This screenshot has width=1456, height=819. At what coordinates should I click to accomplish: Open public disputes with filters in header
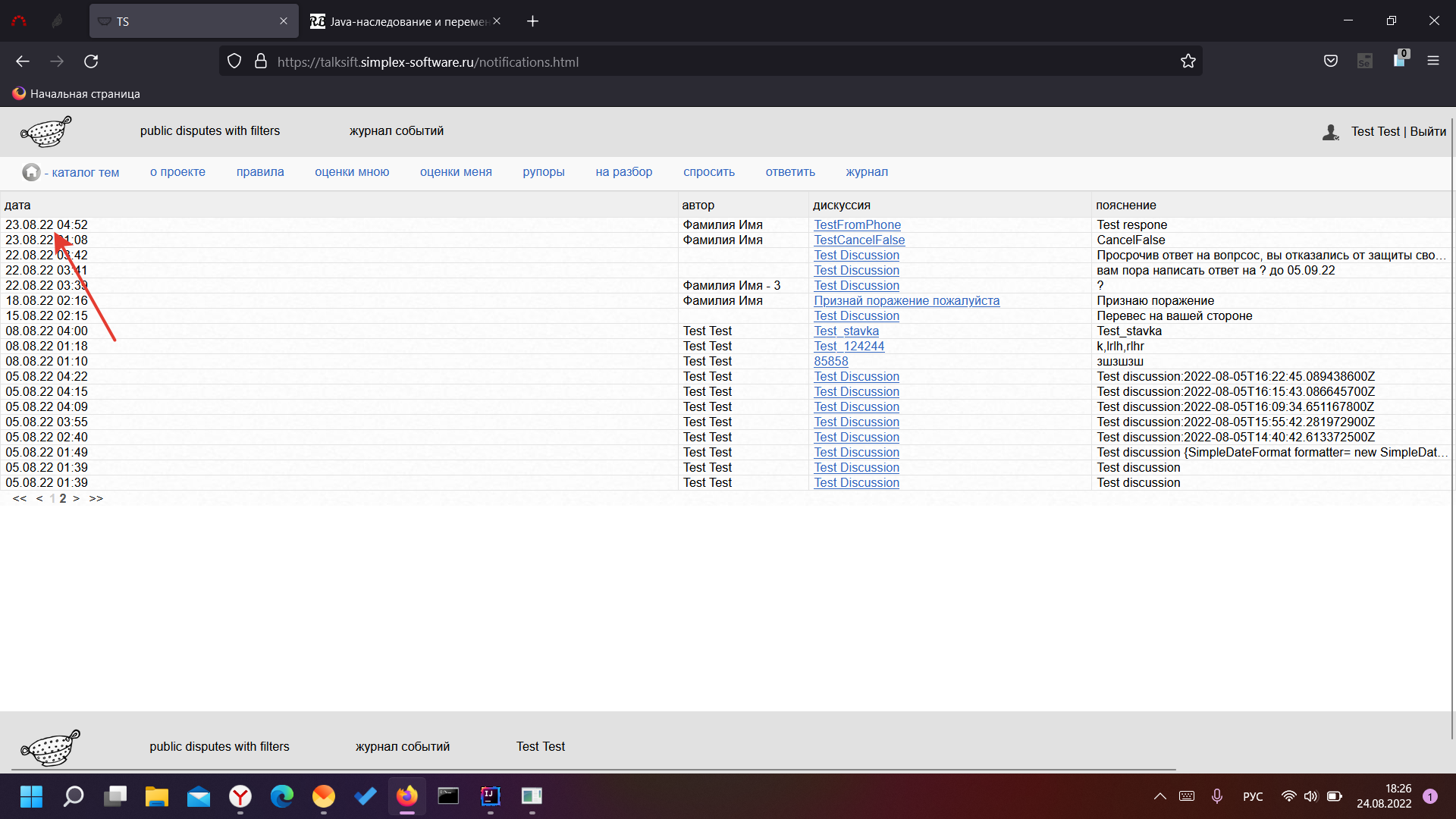click(210, 131)
